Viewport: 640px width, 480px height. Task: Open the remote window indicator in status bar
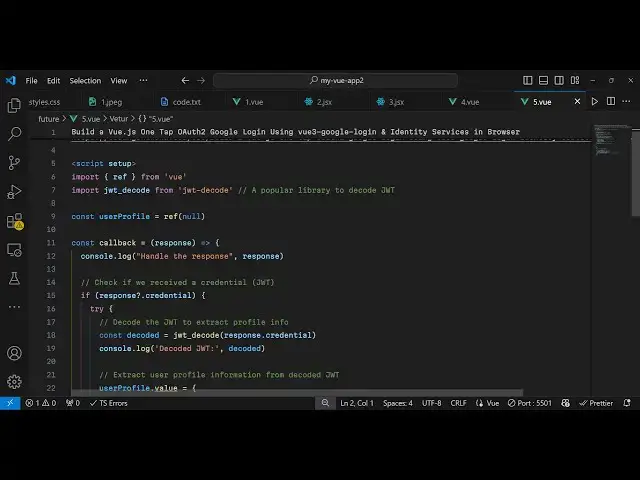[10, 403]
